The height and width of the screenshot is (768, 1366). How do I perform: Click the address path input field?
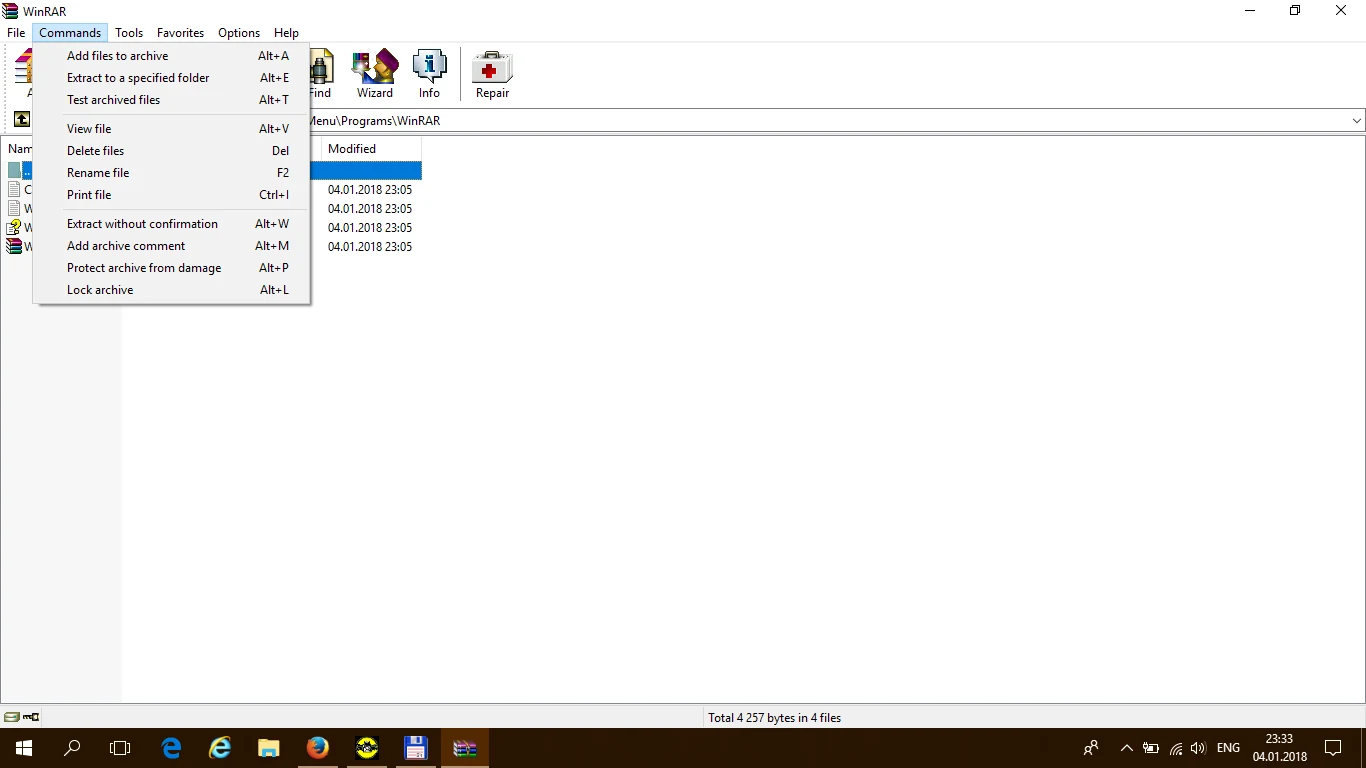[x=828, y=120]
